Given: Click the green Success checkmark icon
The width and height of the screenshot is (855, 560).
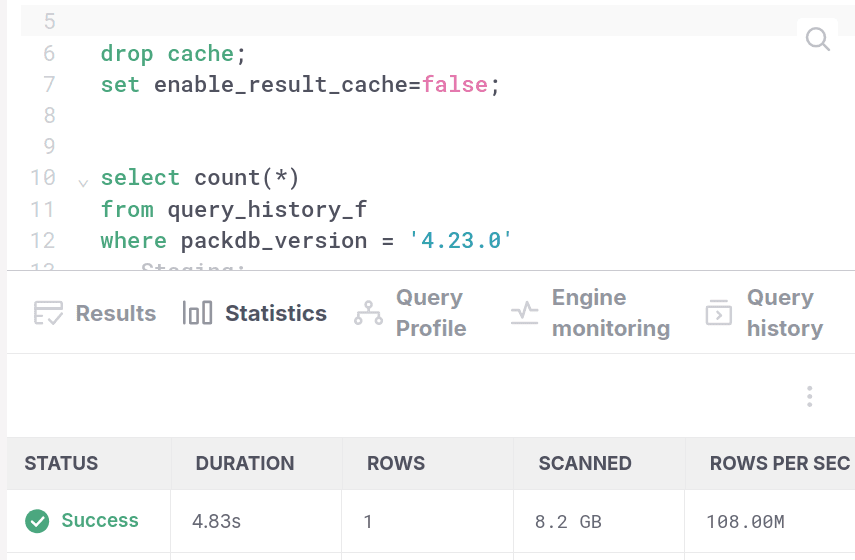Looking at the screenshot, I should [37, 521].
